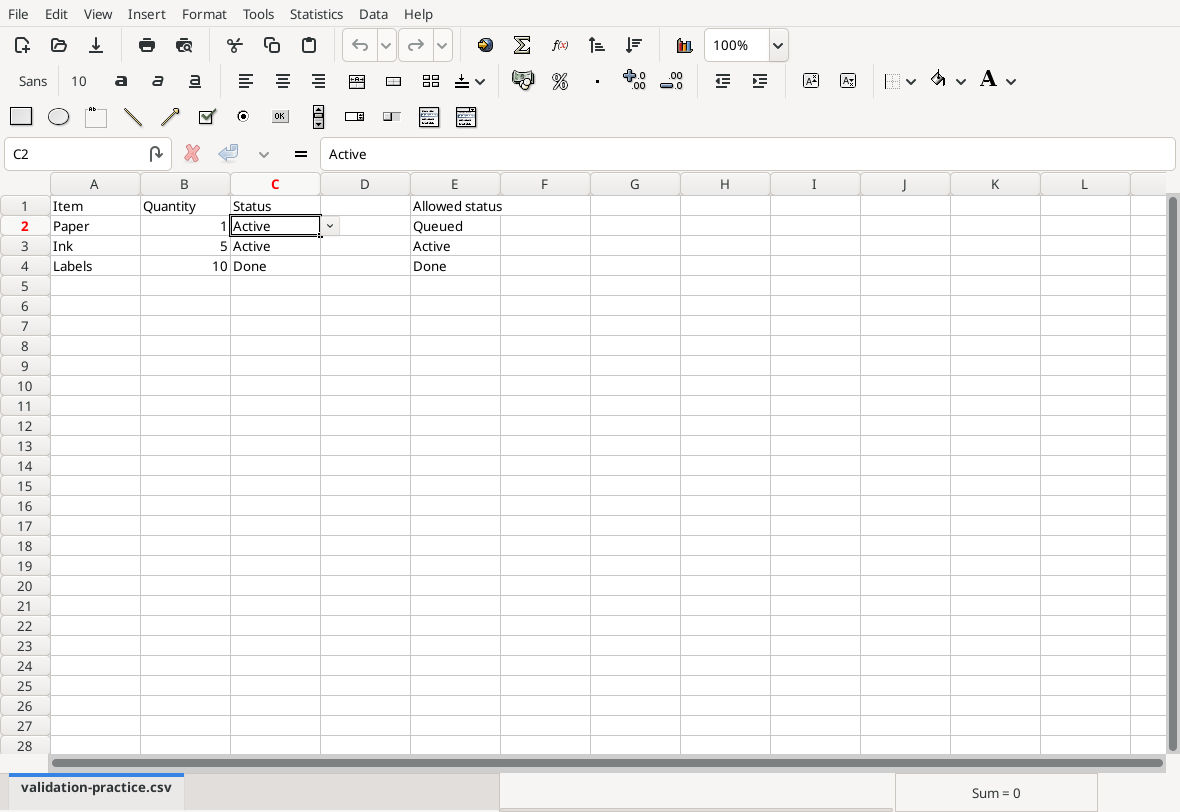The height and width of the screenshot is (812, 1180).
Task: Apply superscript formatting
Action: pyautogui.click(x=810, y=81)
